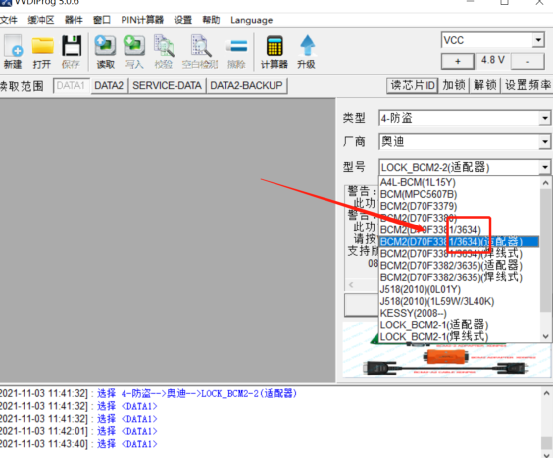Viewport: 553px width, 458px height.
Task: Expand the 类型 dropdown showing 4-防盗
Action: tap(545, 118)
